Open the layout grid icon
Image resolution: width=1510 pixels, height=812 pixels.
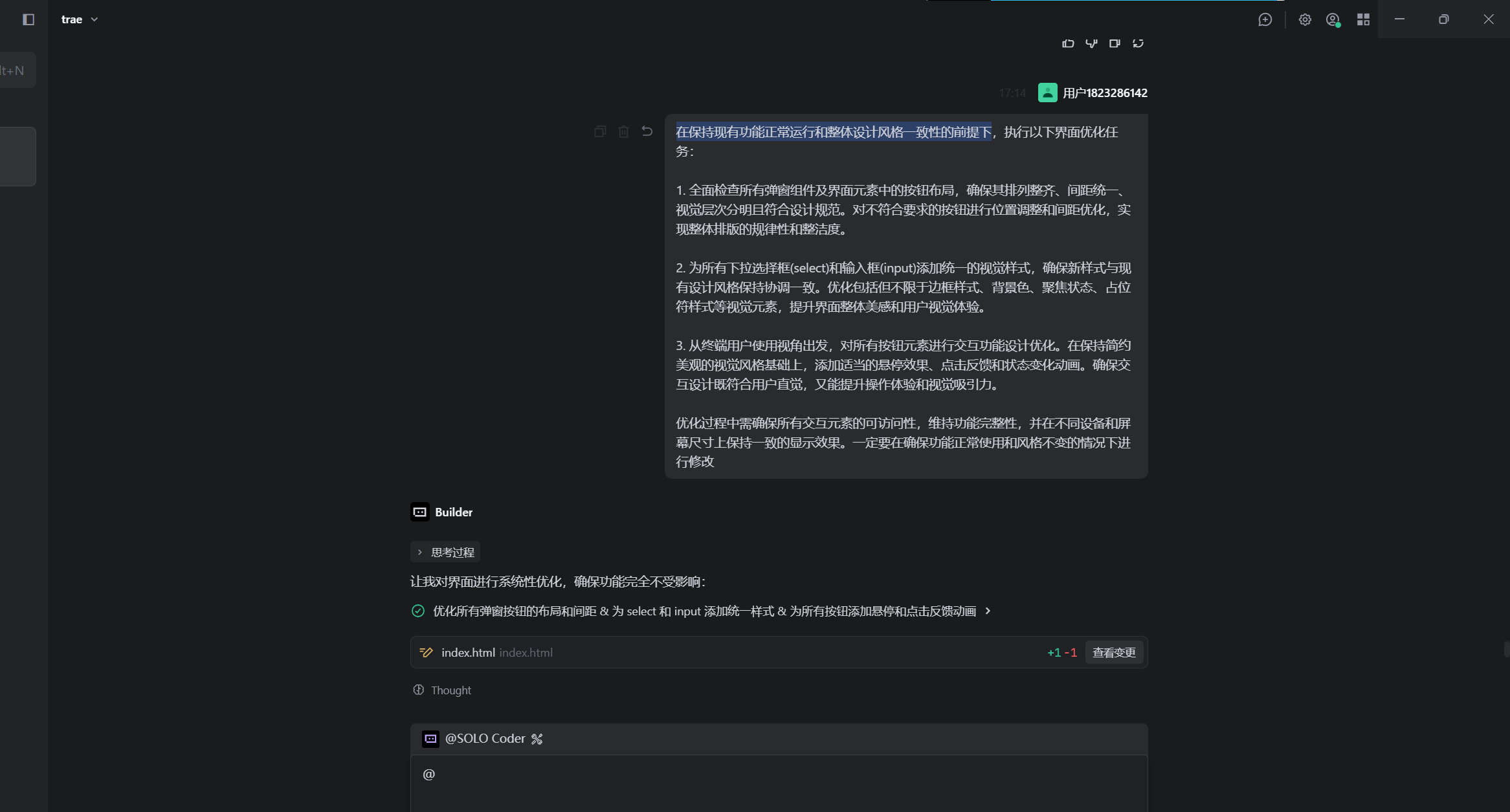pos(1363,19)
